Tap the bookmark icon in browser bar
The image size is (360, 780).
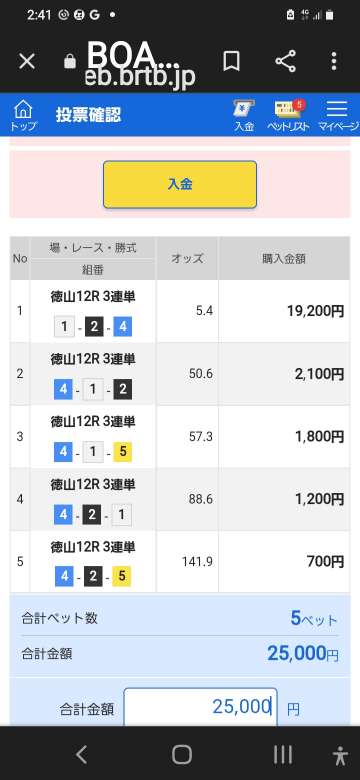(231, 62)
